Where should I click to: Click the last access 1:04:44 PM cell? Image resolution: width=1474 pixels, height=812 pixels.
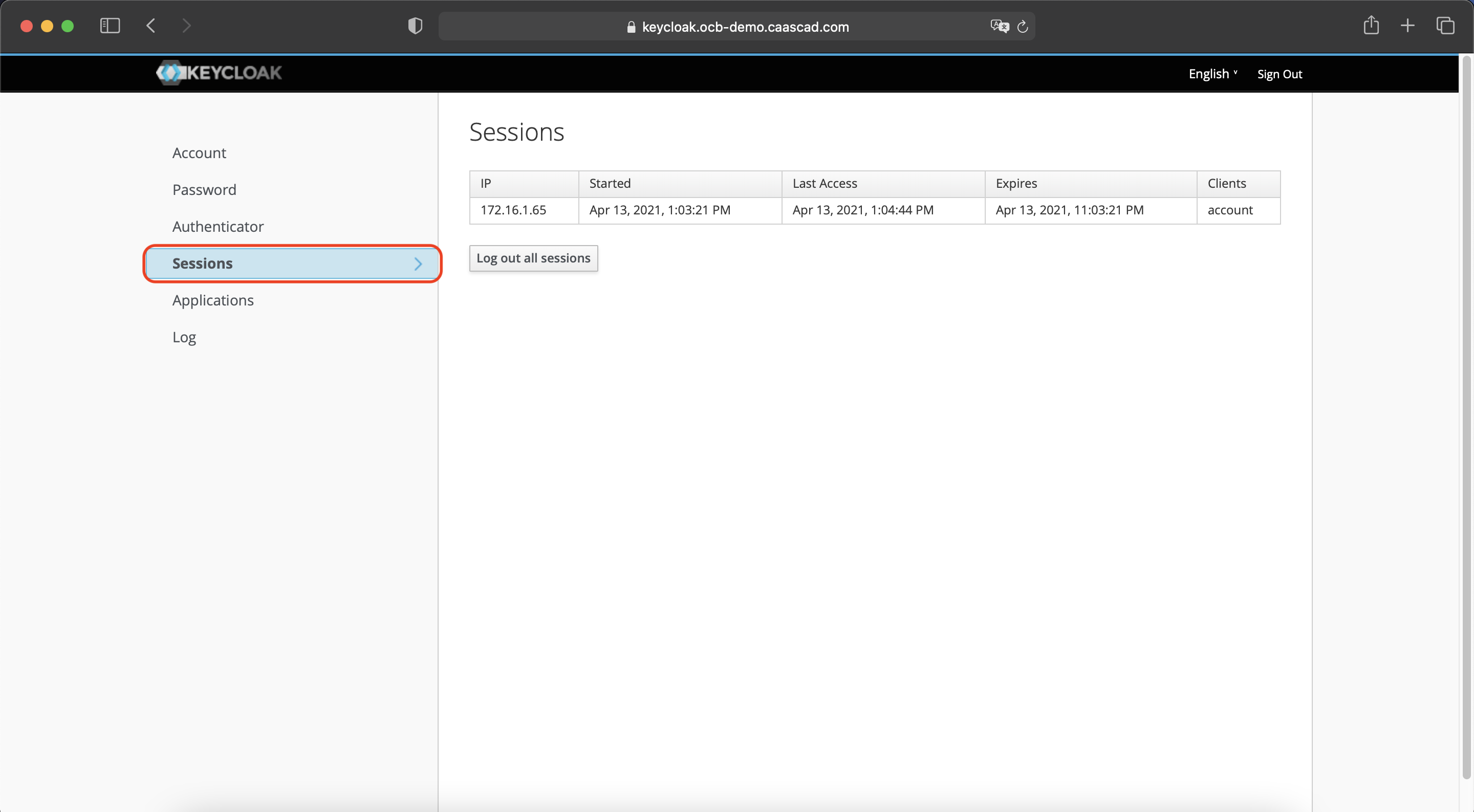883,211
